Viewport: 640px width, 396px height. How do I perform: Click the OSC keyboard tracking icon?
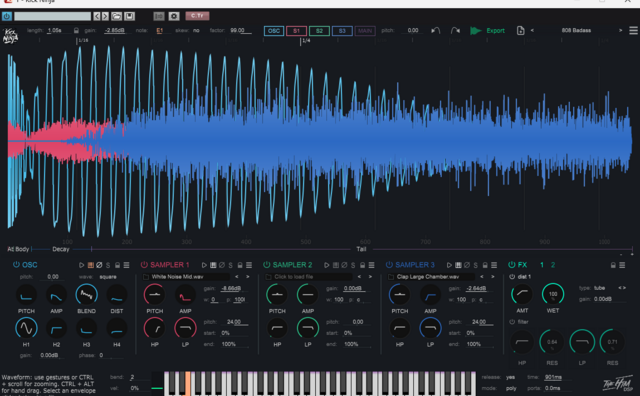point(91,265)
